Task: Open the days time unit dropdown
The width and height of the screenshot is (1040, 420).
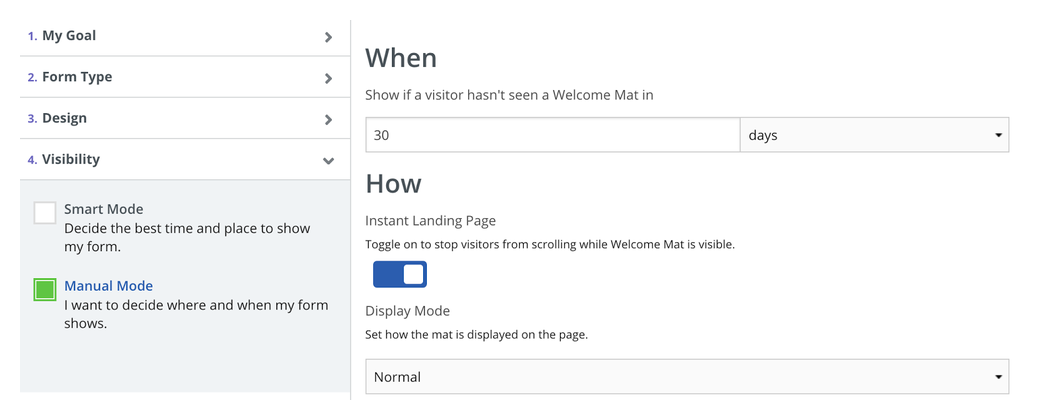Action: 874,135
